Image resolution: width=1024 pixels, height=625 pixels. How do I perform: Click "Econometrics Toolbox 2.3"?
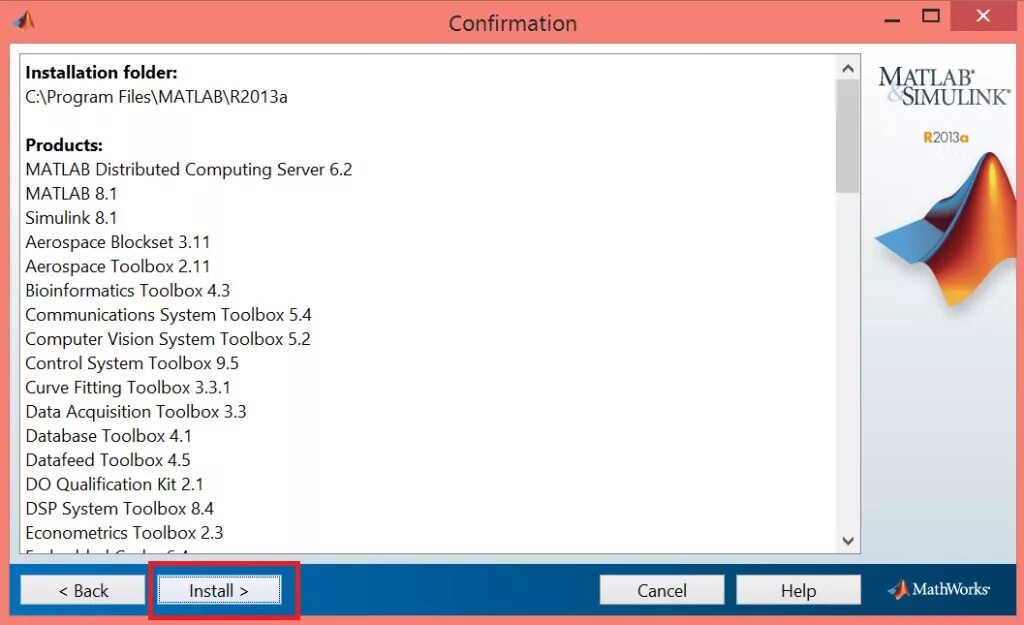click(x=124, y=532)
